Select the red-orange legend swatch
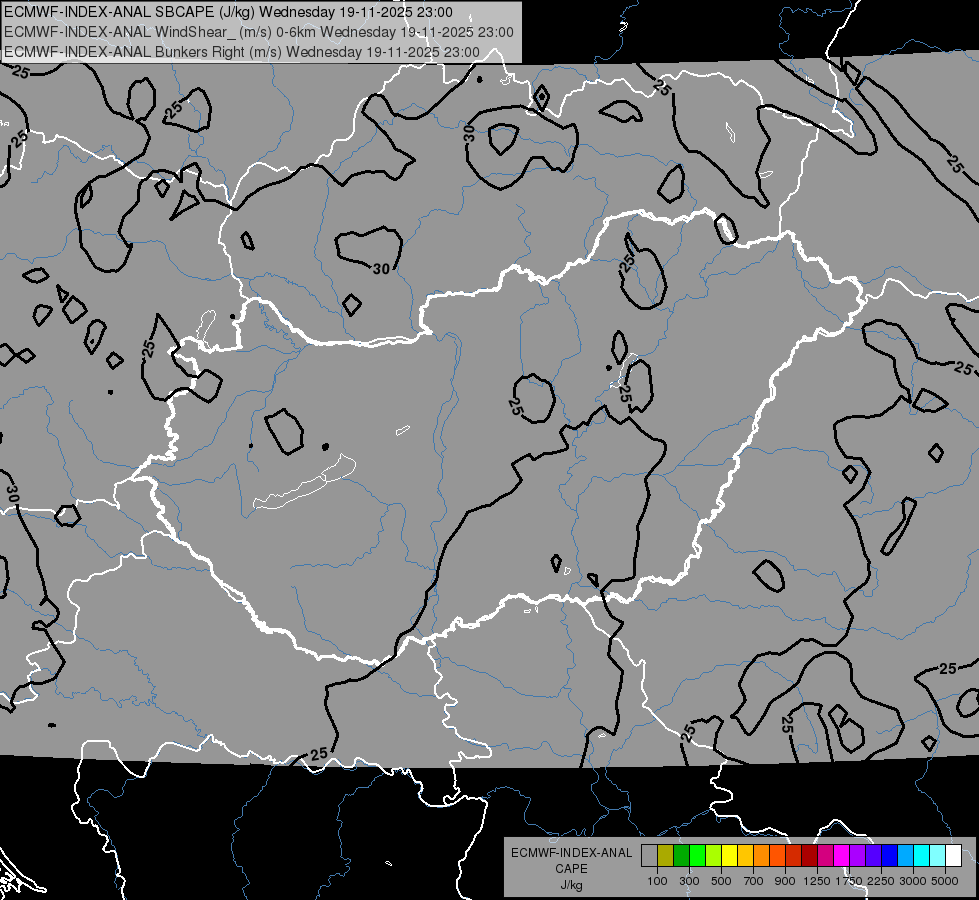The image size is (979, 900). pos(777,856)
